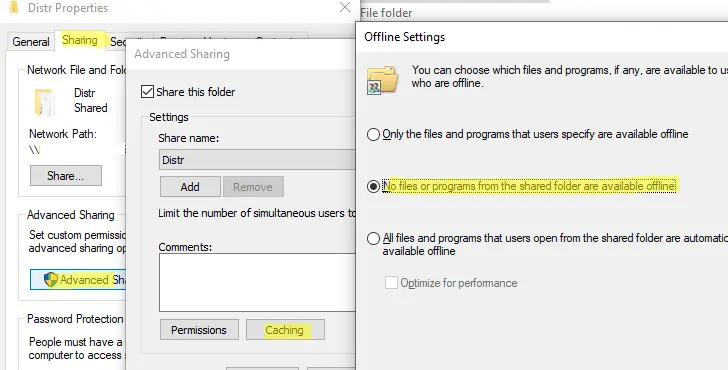Click inside the Comments text box
This screenshot has height=370, width=728.
pyautogui.click(x=257, y=282)
